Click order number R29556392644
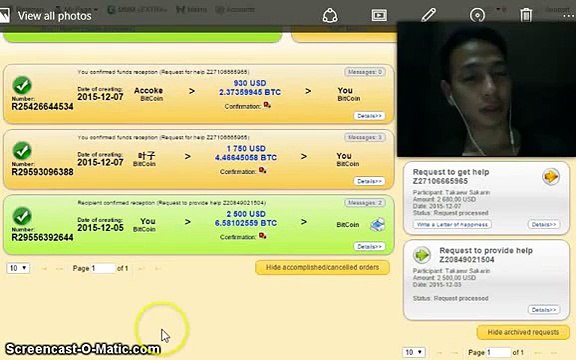This screenshot has width=576, height=360. [x=42, y=237]
